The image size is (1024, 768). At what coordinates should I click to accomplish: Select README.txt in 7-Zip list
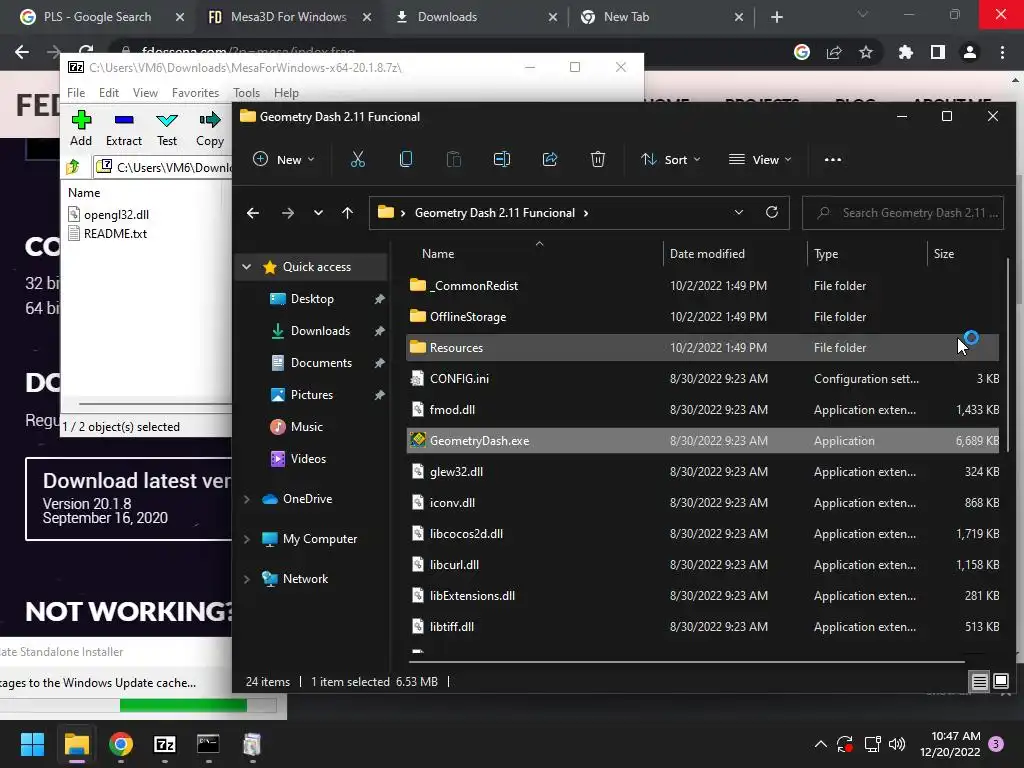[115, 234]
